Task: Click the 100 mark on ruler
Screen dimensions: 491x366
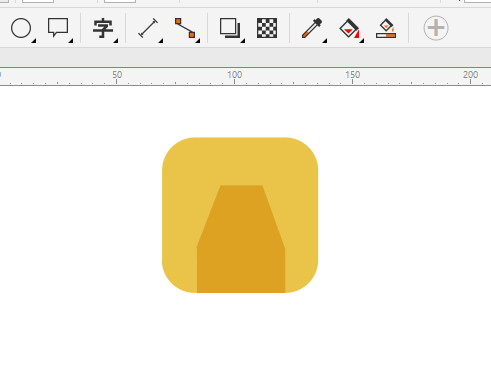Action: [235, 75]
